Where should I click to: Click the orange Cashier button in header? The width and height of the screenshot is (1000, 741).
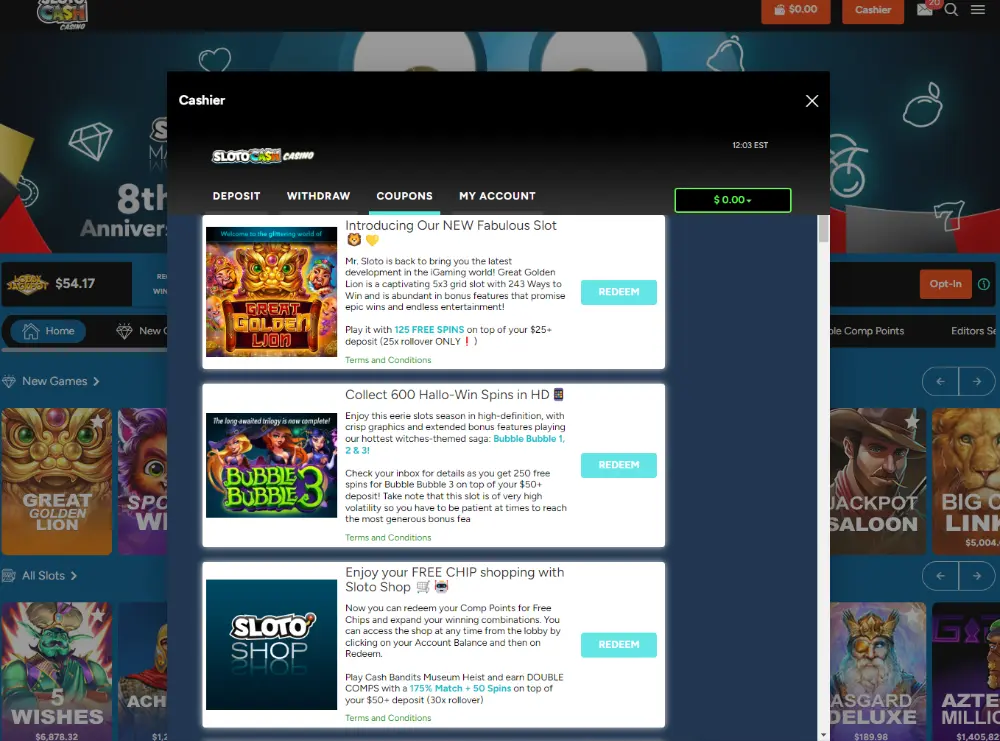point(873,10)
